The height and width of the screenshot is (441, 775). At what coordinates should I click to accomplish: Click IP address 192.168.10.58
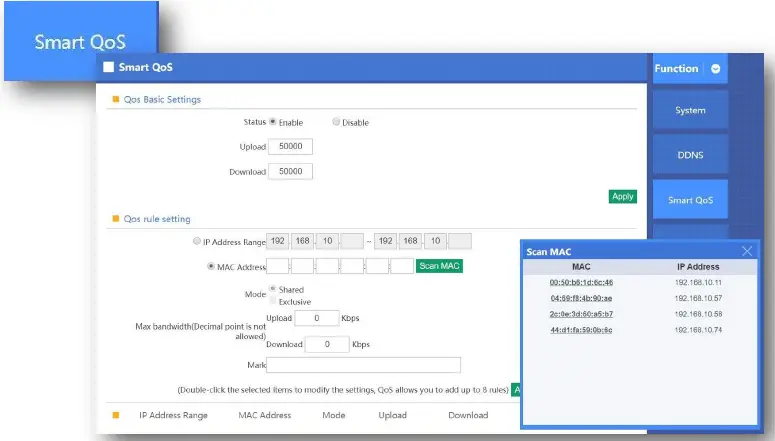pos(698,314)
